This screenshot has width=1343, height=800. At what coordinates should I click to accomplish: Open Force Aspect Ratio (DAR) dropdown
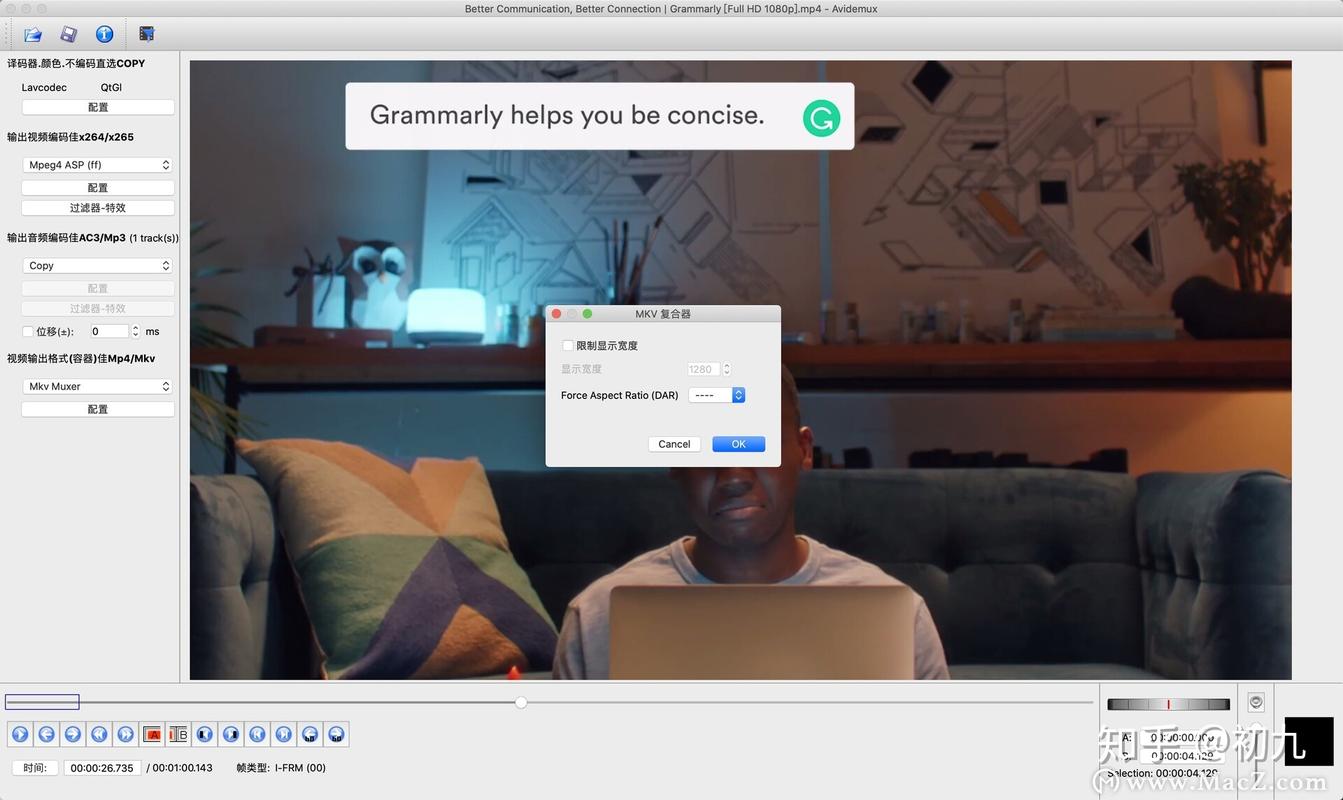coord(716,395)
